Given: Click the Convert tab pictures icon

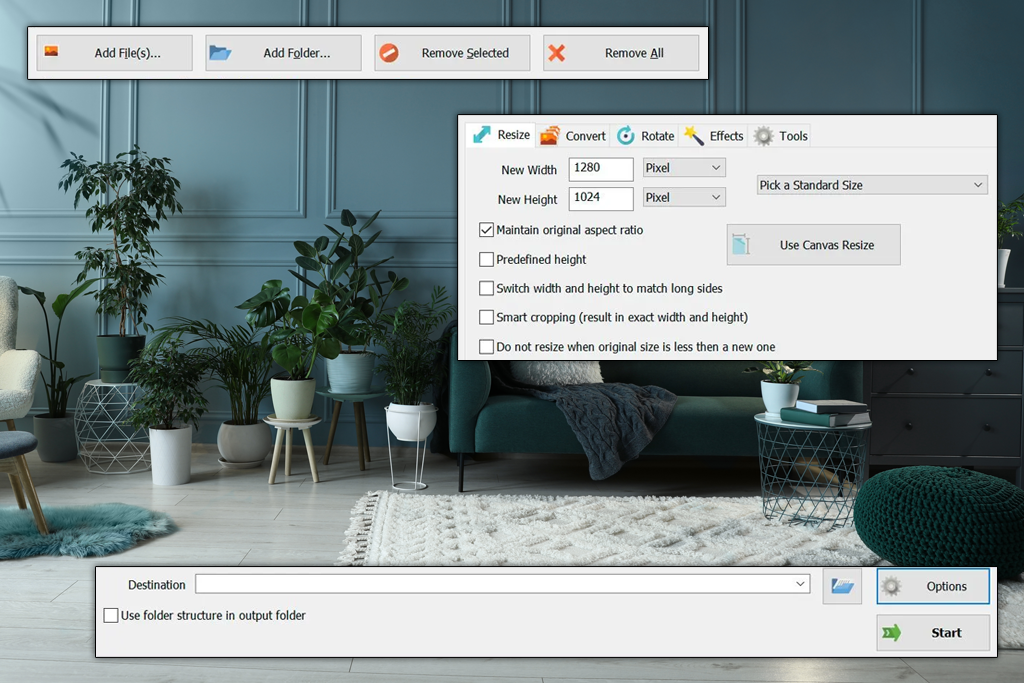Looking at the screenshot, I should click(x=550, y=135).
